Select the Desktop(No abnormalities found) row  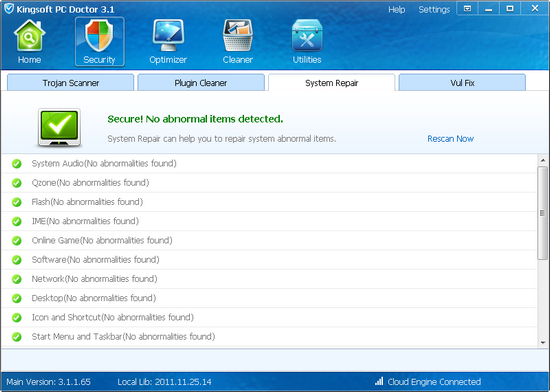(269, 298)
